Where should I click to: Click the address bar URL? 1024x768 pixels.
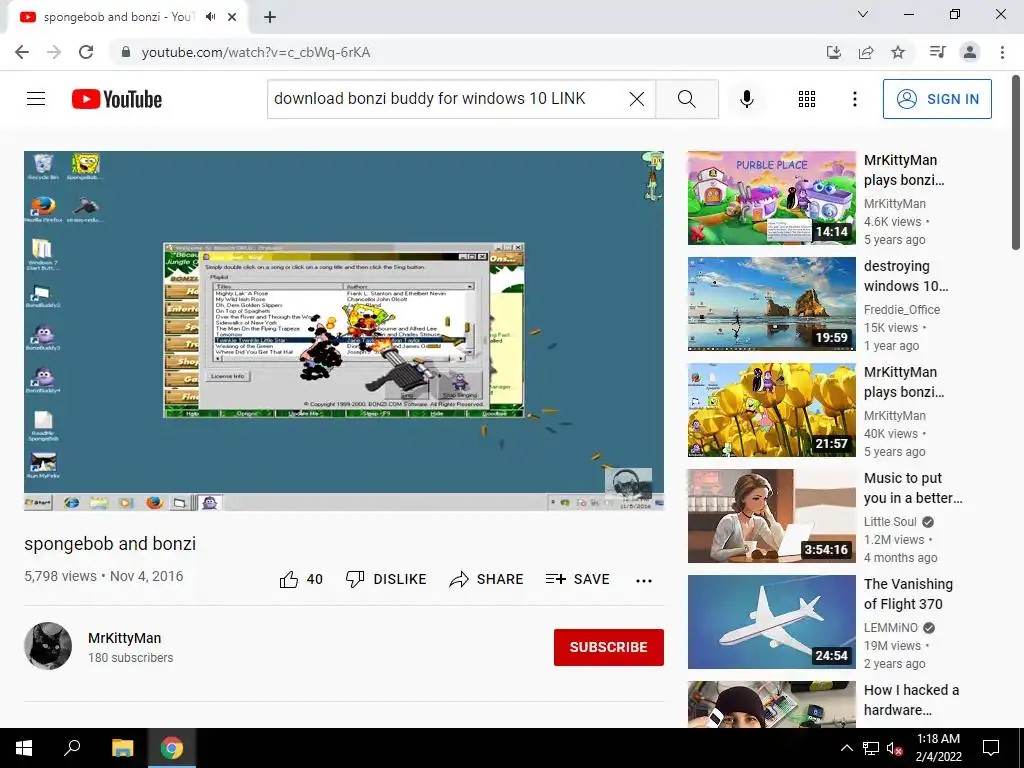click(x=256, y=52)
